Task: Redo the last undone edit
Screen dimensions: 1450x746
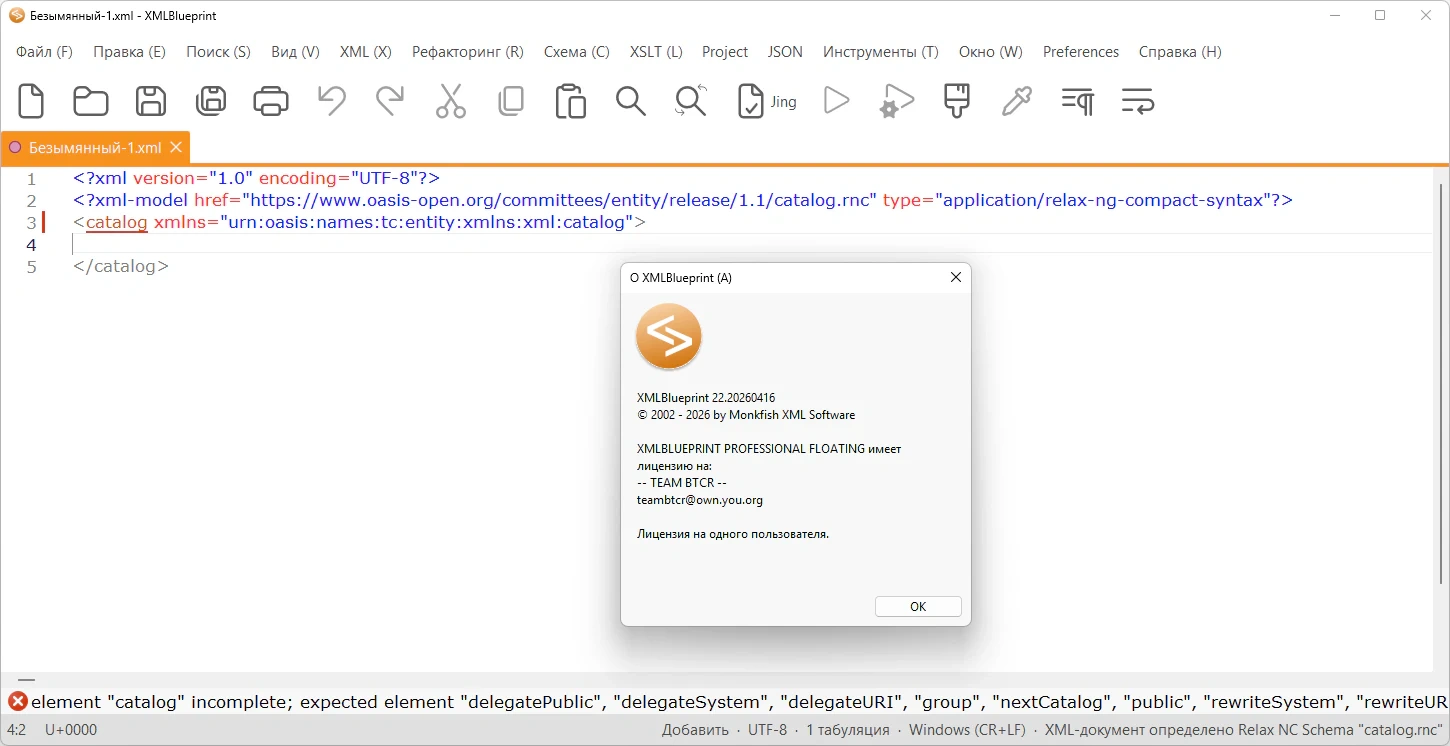Action: pyautogui.click(x=390, y=101)
